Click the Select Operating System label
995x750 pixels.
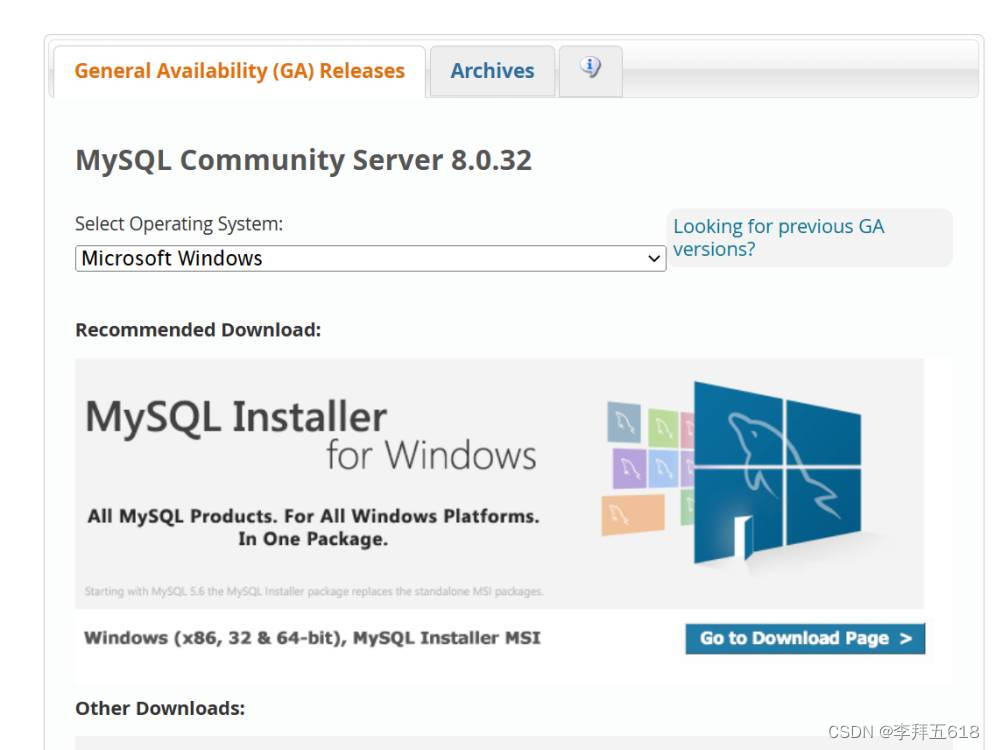pos(179,224)
